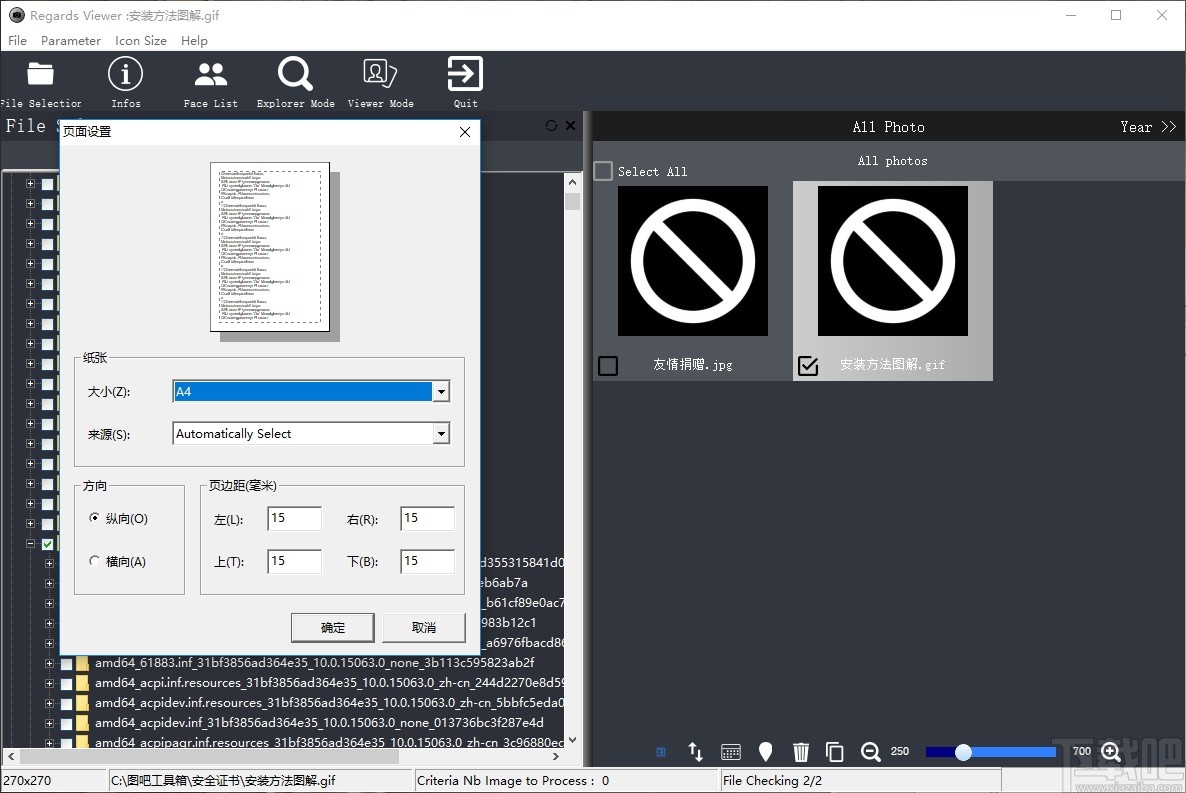This screenshot has width=1186, height=793.
Task: Collapse the expanded checked tree node
Action: click(x=30, y=543)
